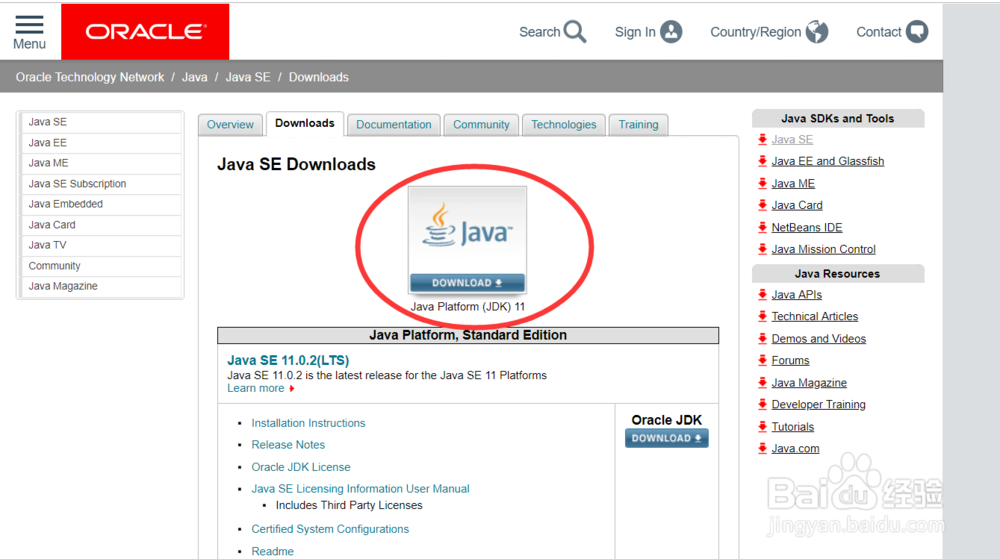This screenshot has width=1000, height=559.
Task: Click the Java logo thumbnail image
Action: (467, 230)
